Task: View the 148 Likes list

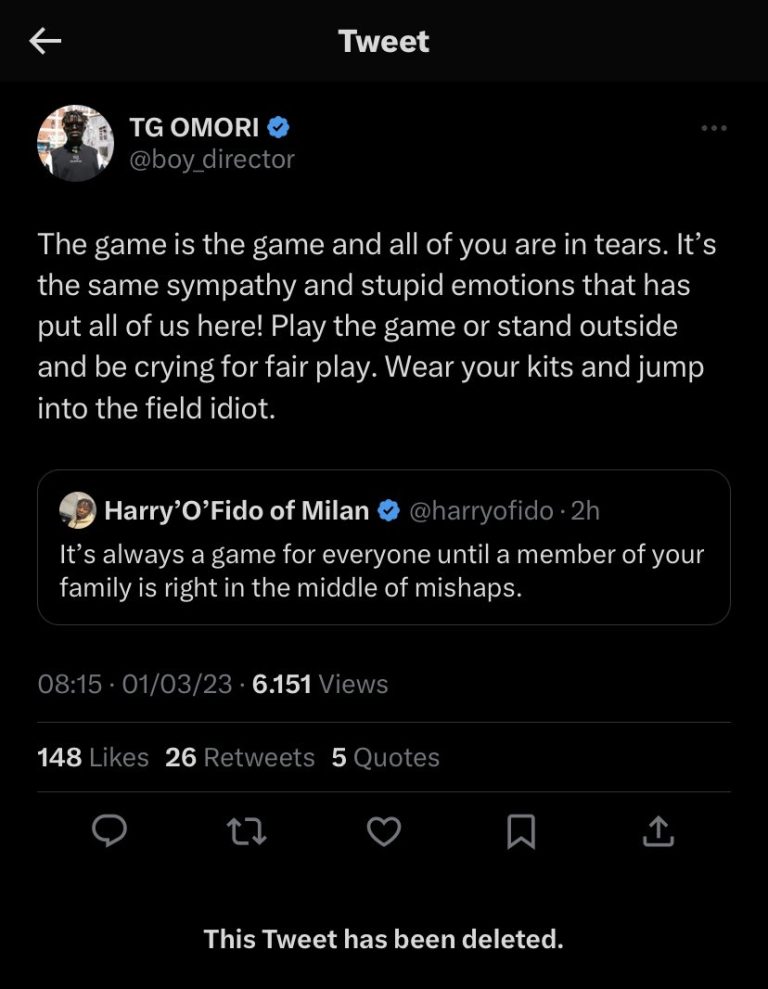Action: 93,757
